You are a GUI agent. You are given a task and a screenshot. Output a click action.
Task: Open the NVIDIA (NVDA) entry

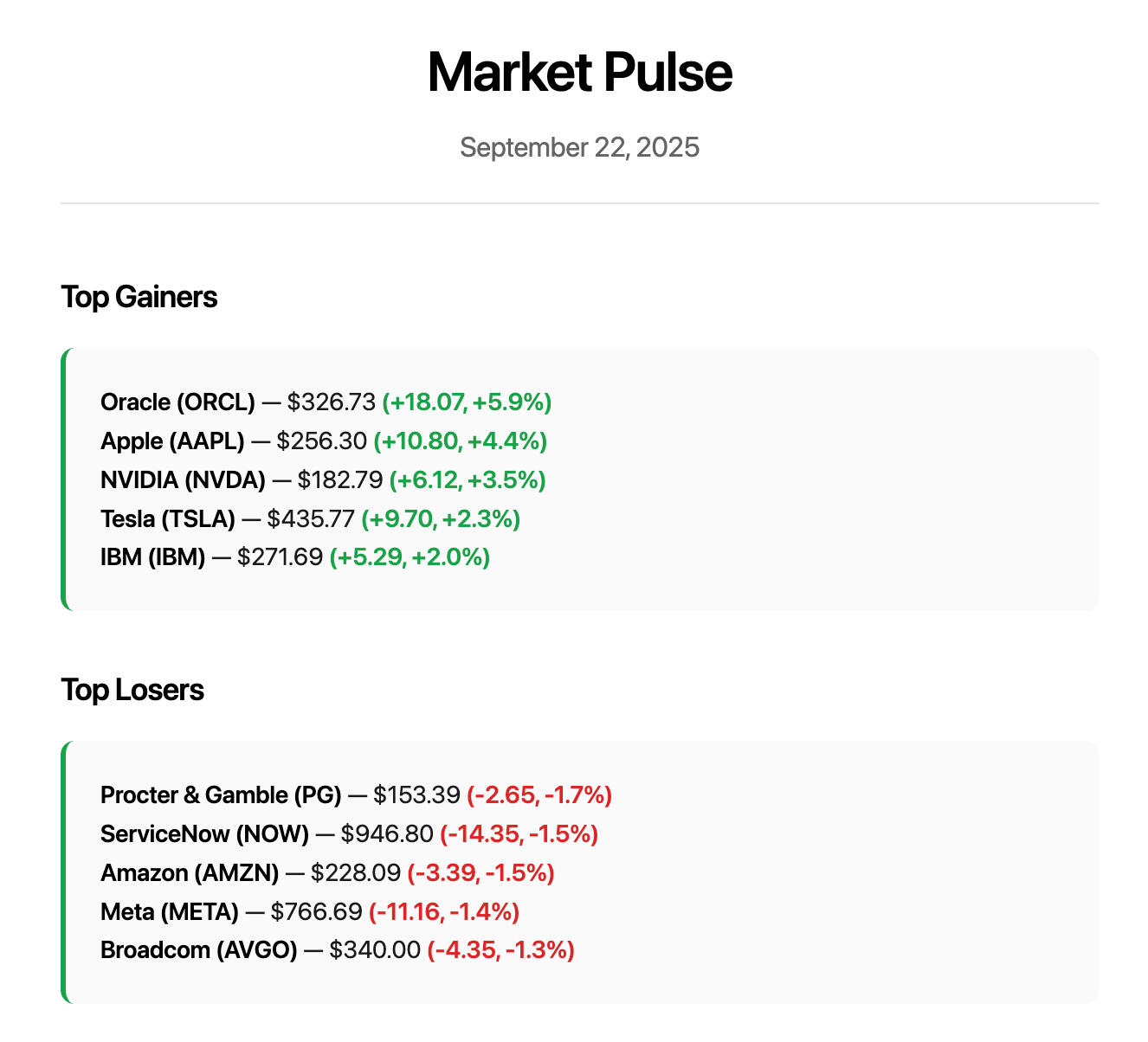183,480
